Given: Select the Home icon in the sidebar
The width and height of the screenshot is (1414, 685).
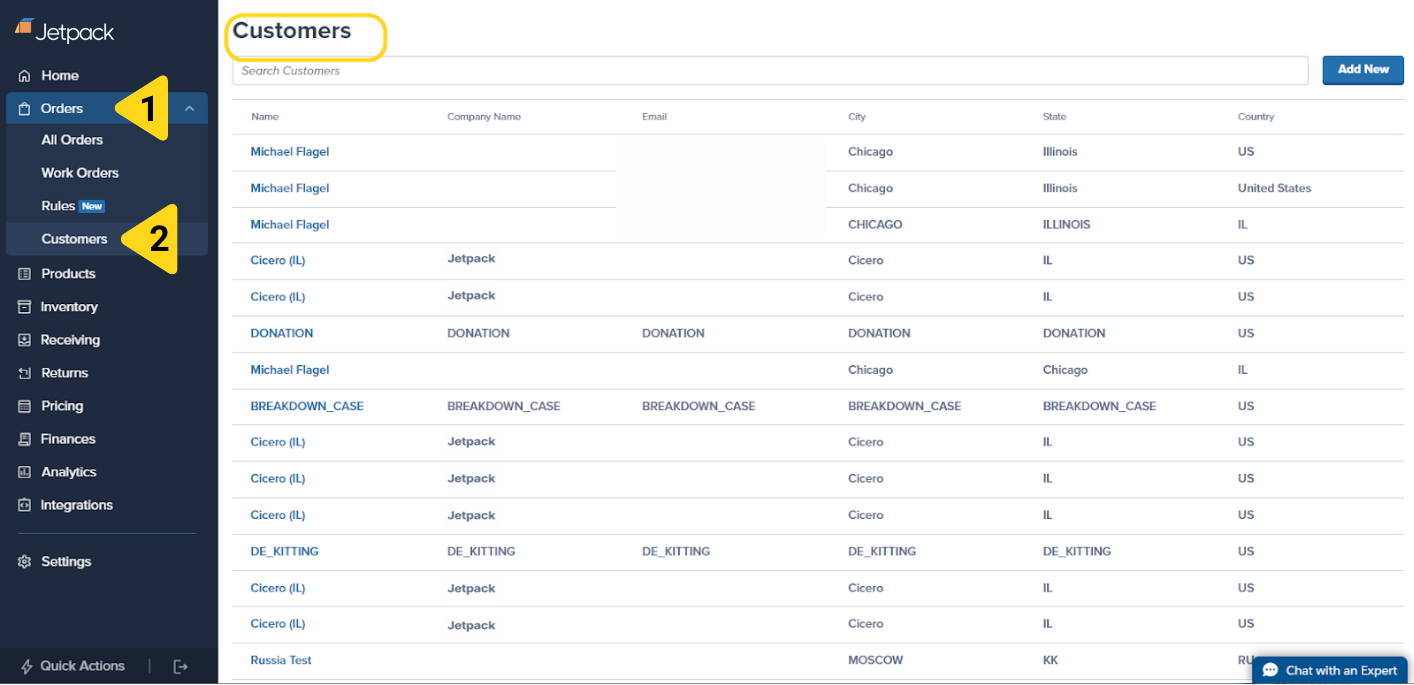Looking at the screenshot, I should point(24,75).
